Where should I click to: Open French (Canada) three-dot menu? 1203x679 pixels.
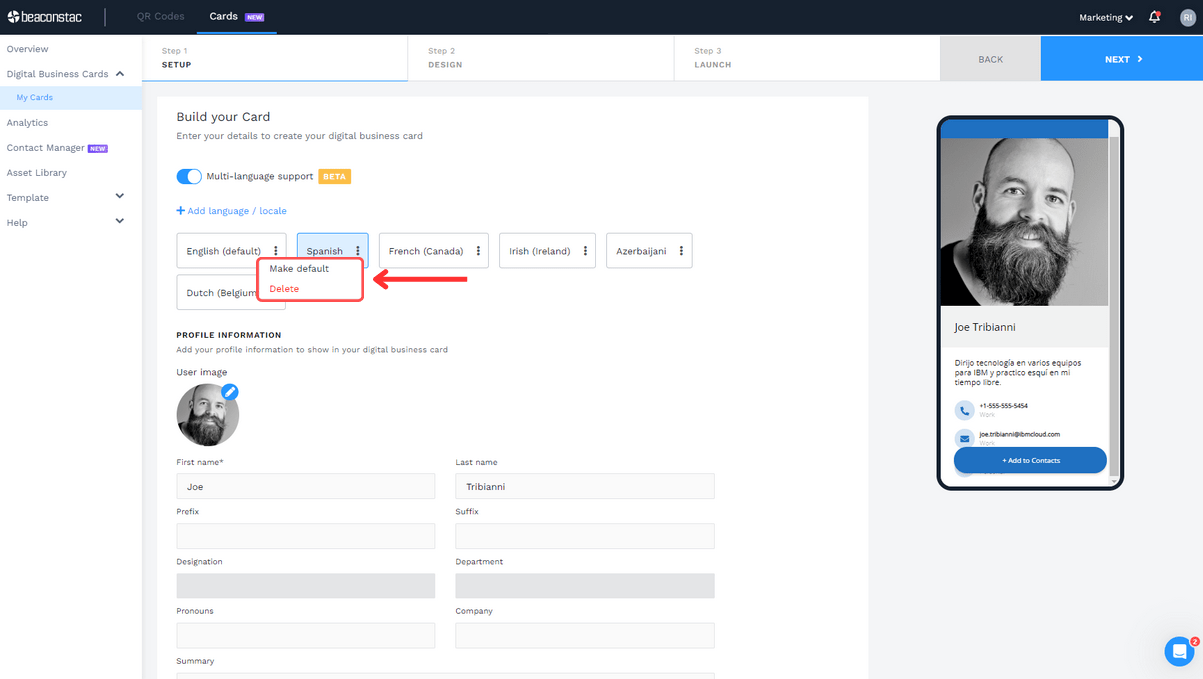coord(478,251)
